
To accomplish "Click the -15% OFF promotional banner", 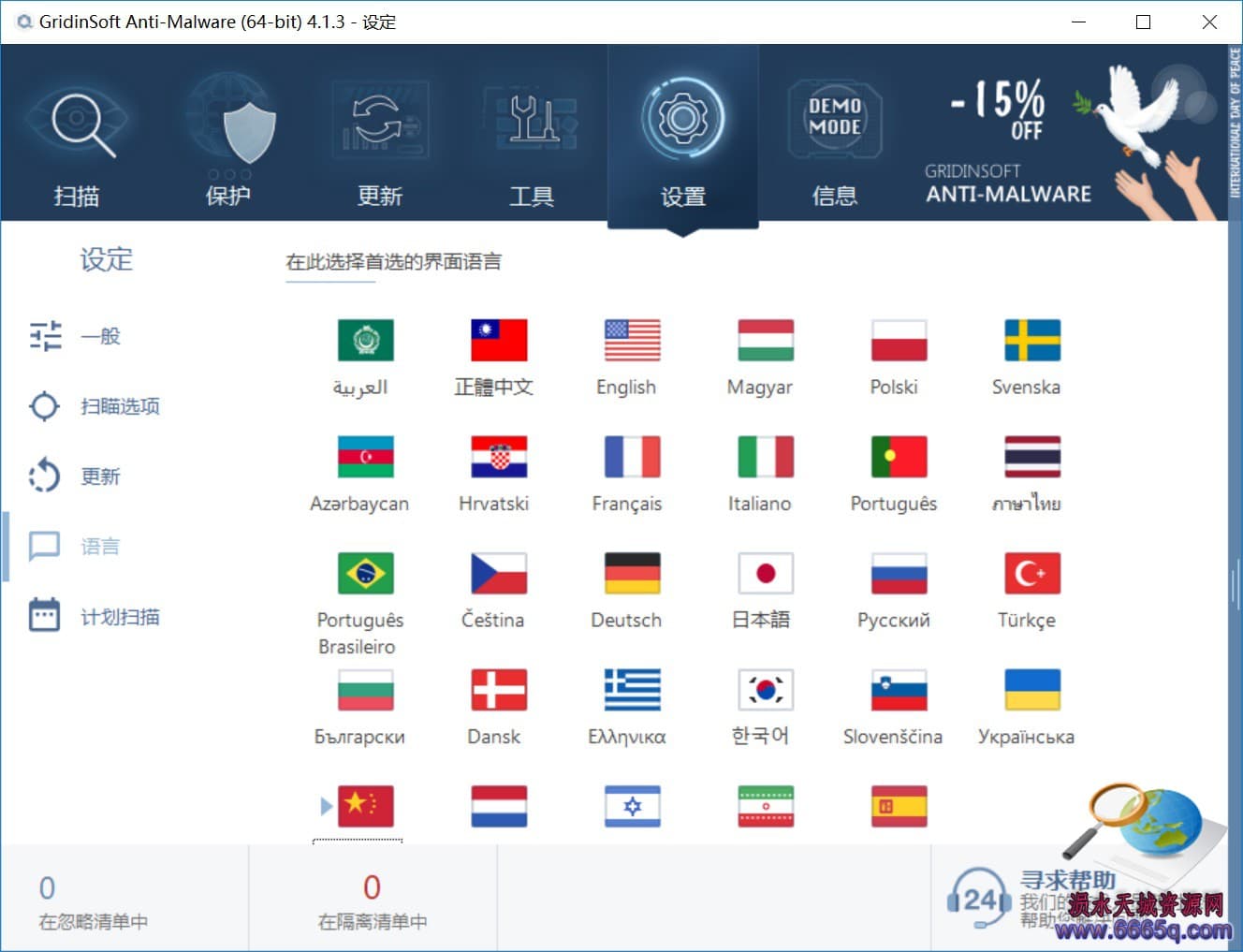I will [x=1067, y=132].
